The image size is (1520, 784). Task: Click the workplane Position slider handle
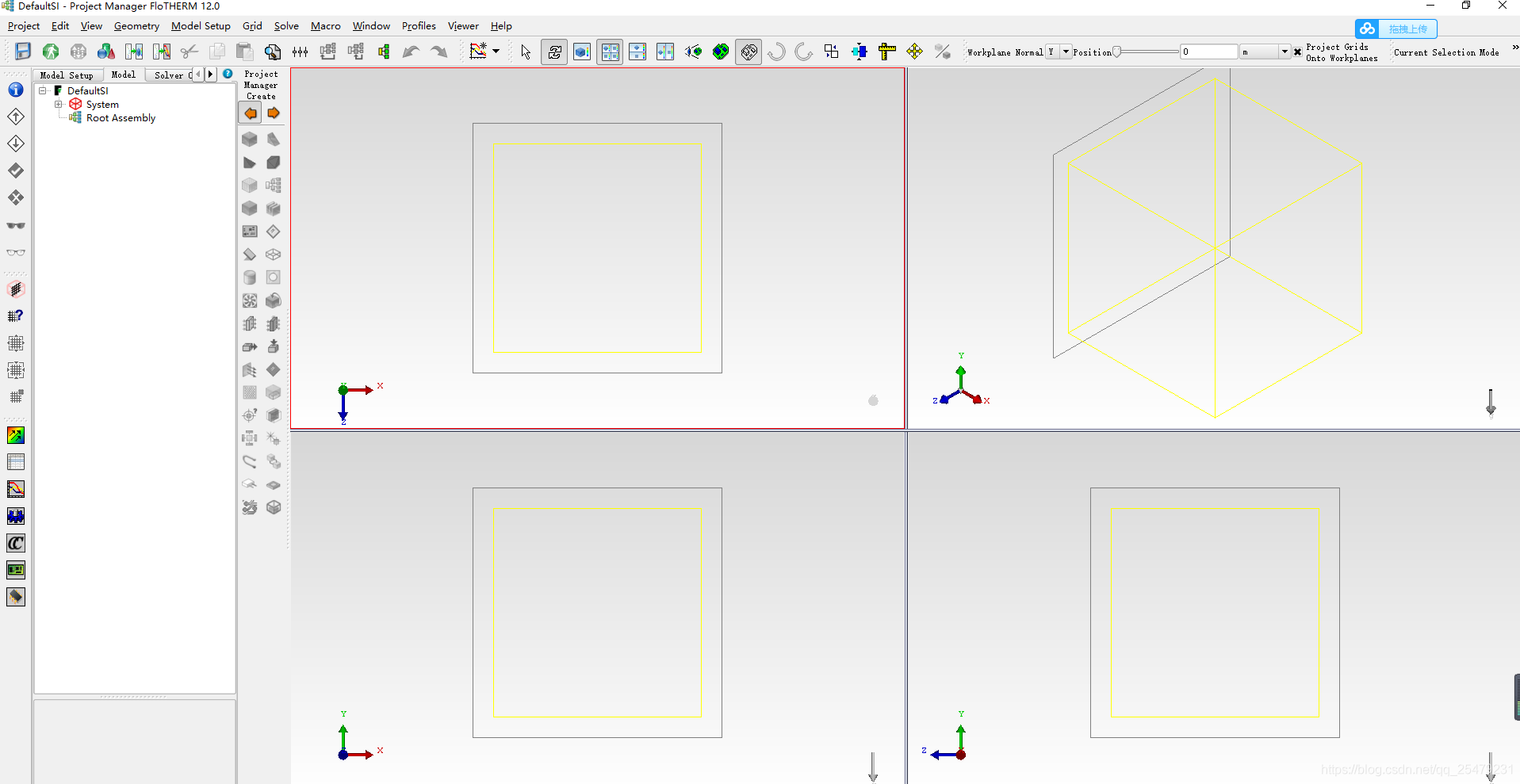[1116, 52]
